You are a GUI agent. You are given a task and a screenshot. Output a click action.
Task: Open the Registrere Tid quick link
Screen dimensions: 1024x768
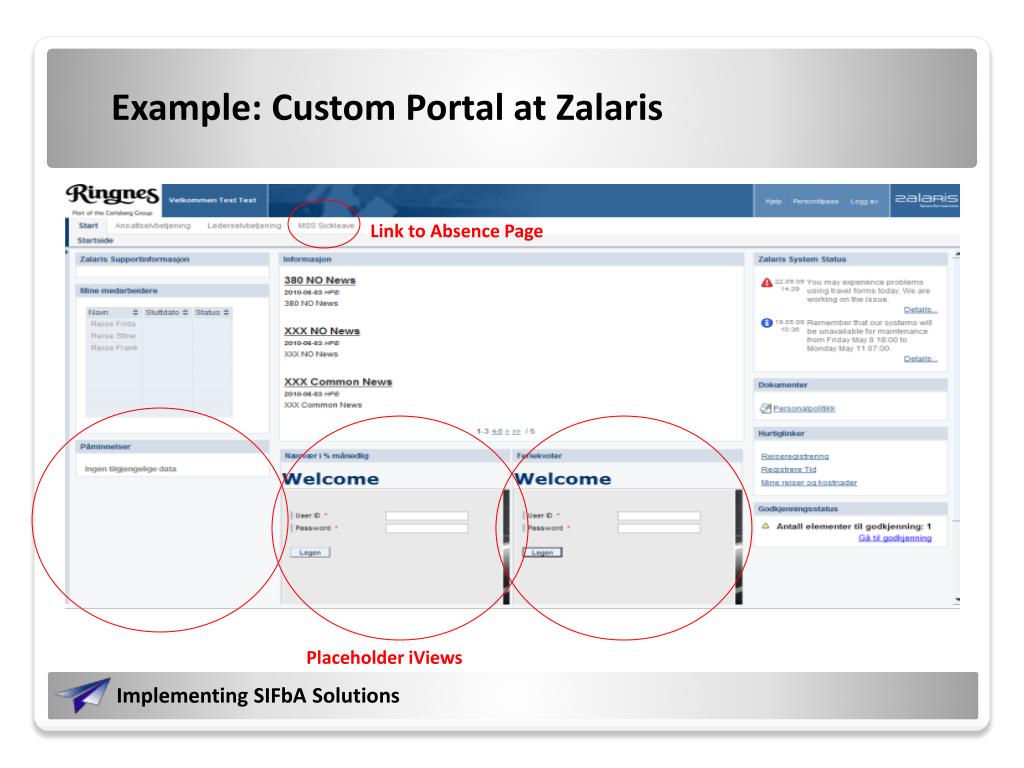pyautogui.click(x=788, y=469)
